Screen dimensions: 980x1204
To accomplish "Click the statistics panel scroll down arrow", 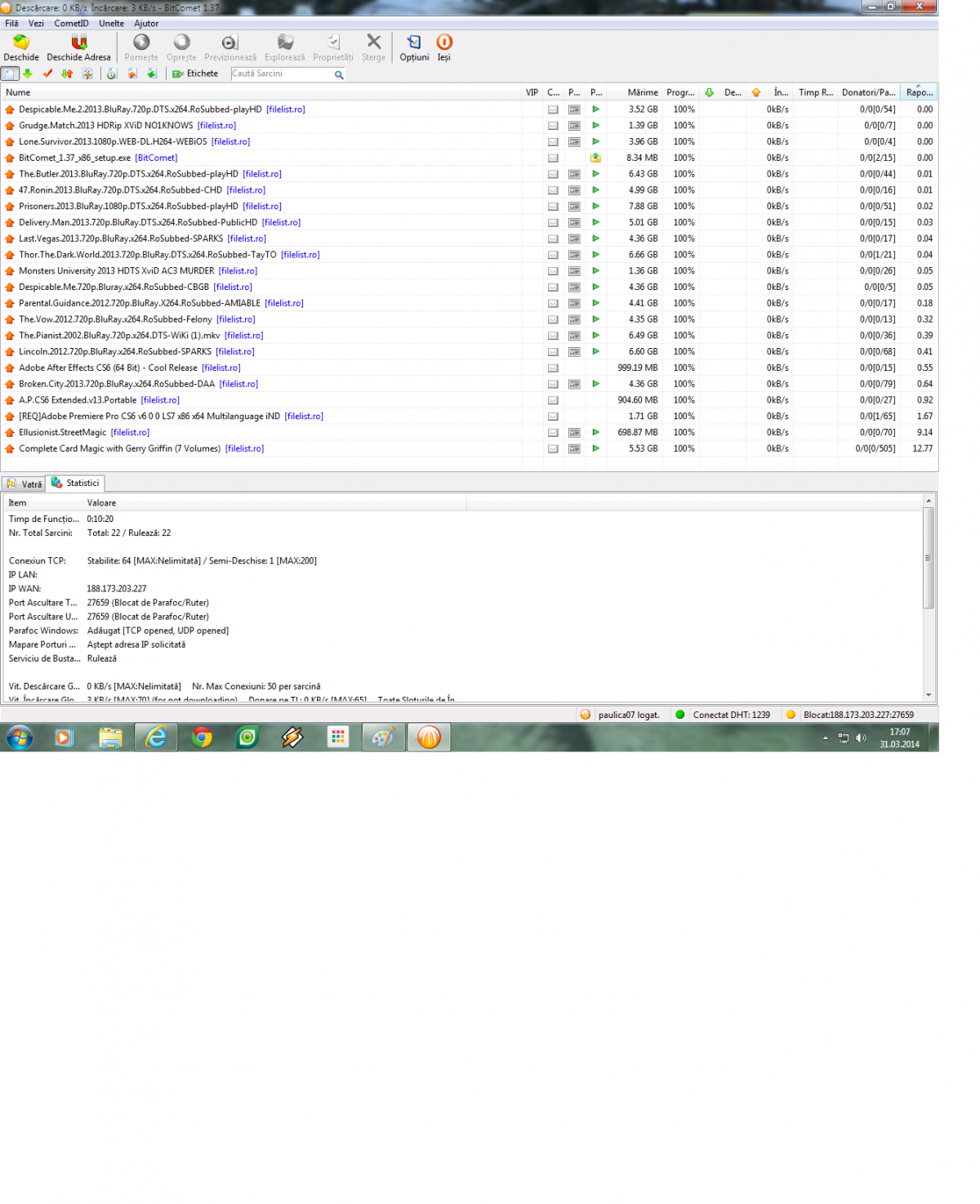I will pyautogui.click(x=929, y=695).
